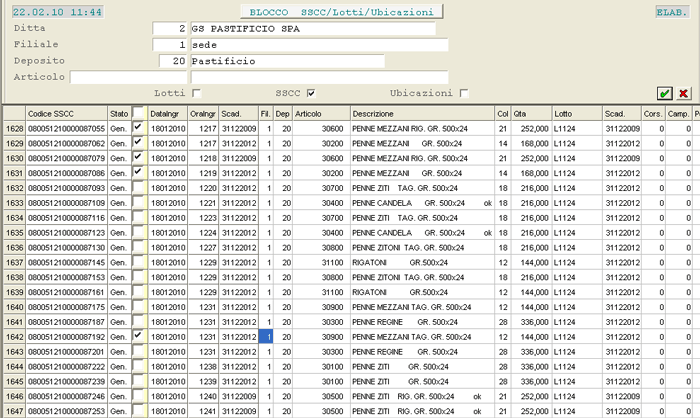The width and height of the screenshot is (700, 418).
Task: Select row number 1646 header
Action: (x=14, y=396)
